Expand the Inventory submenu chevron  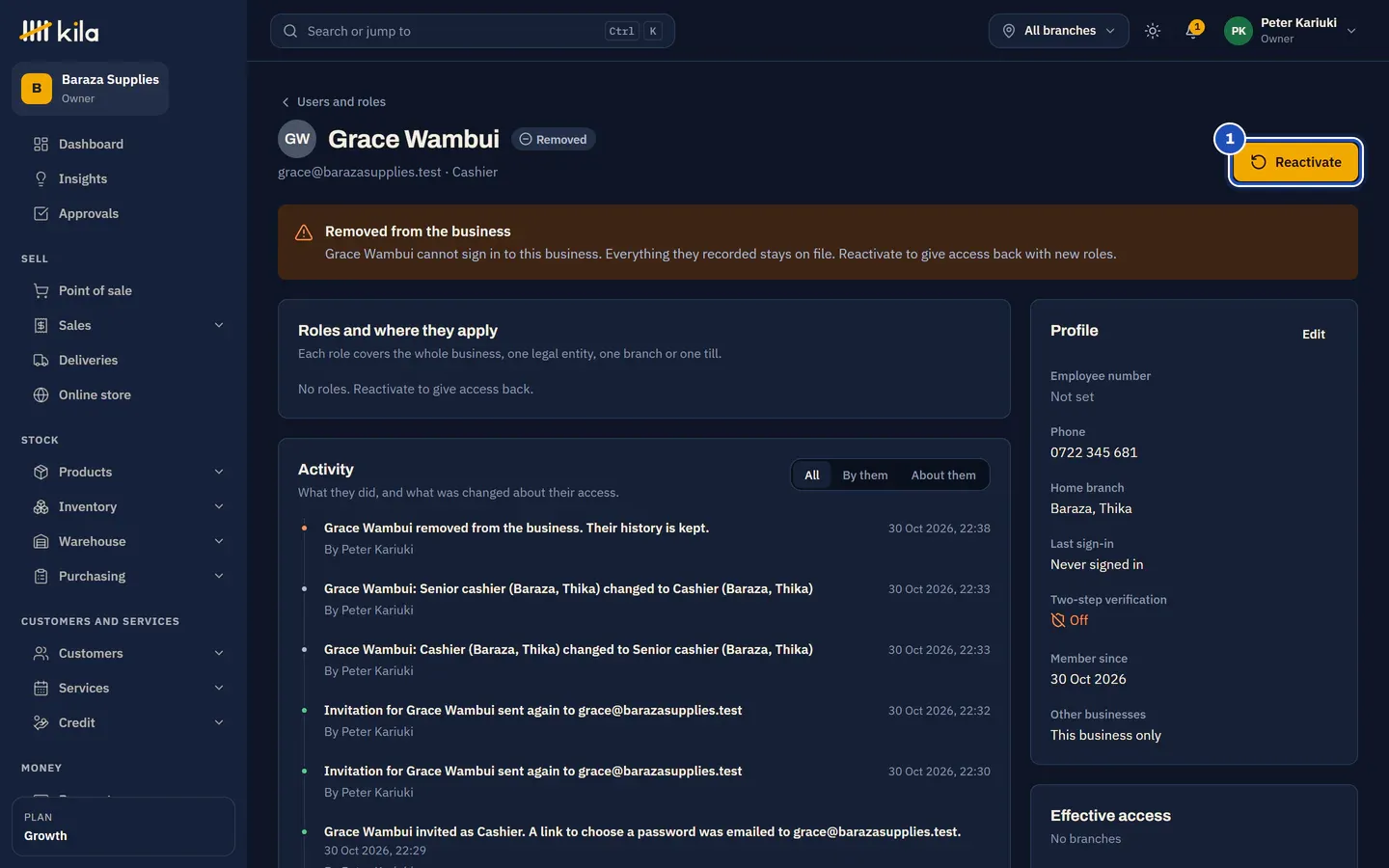pos(219,507)
